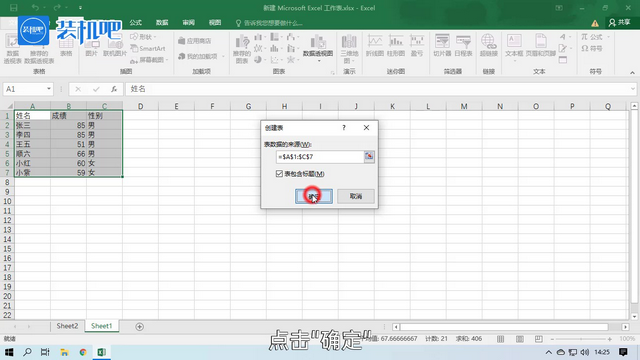Click zoom out minus on the zoom slider
Image resolution: width=640 pixels, height=360 pixels.
click(552, 339)
